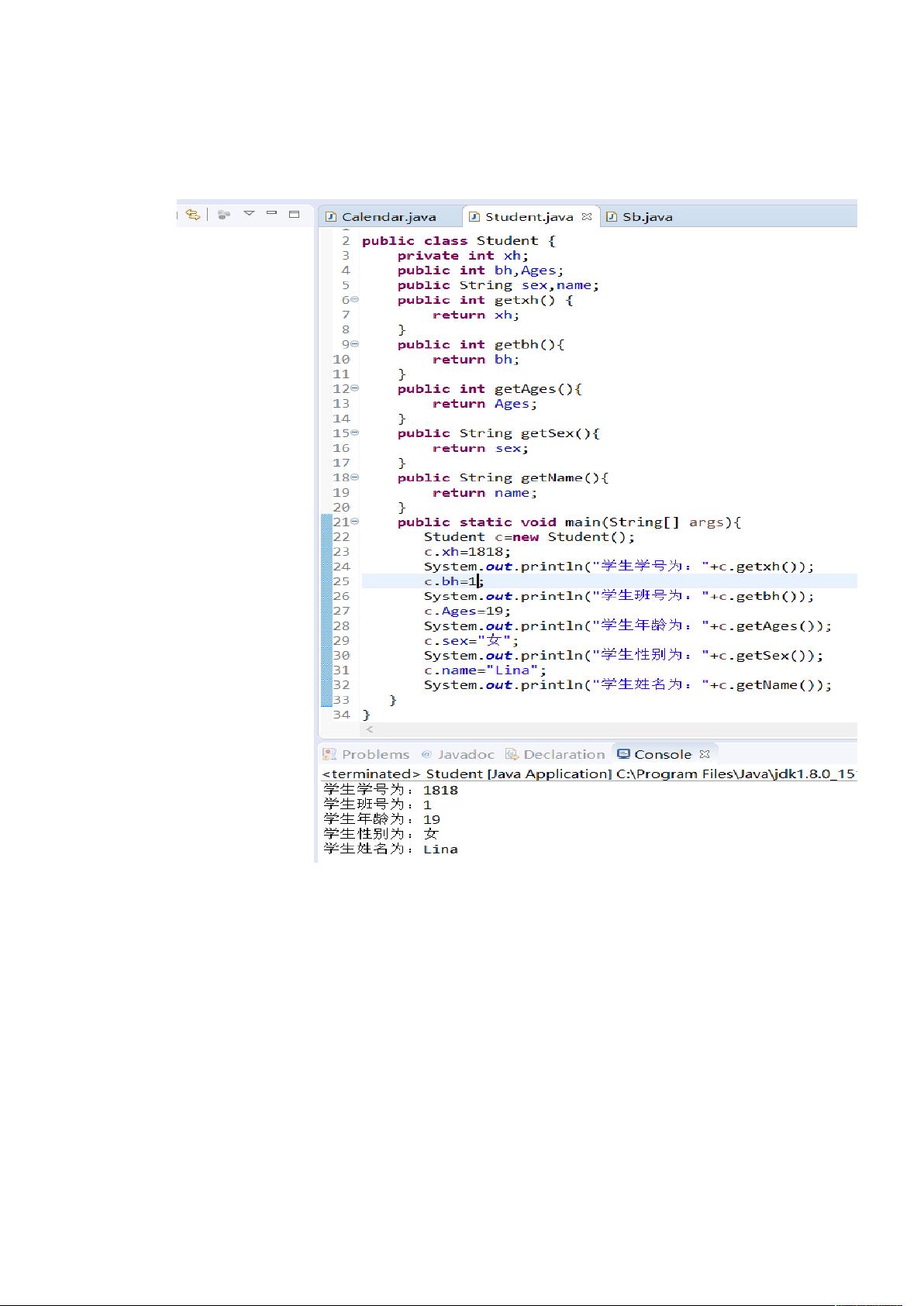The height and width of the screenshot is (1306, 924).
Task: Click 'public String sex,name;' on line 5
Action: (498, 285)
